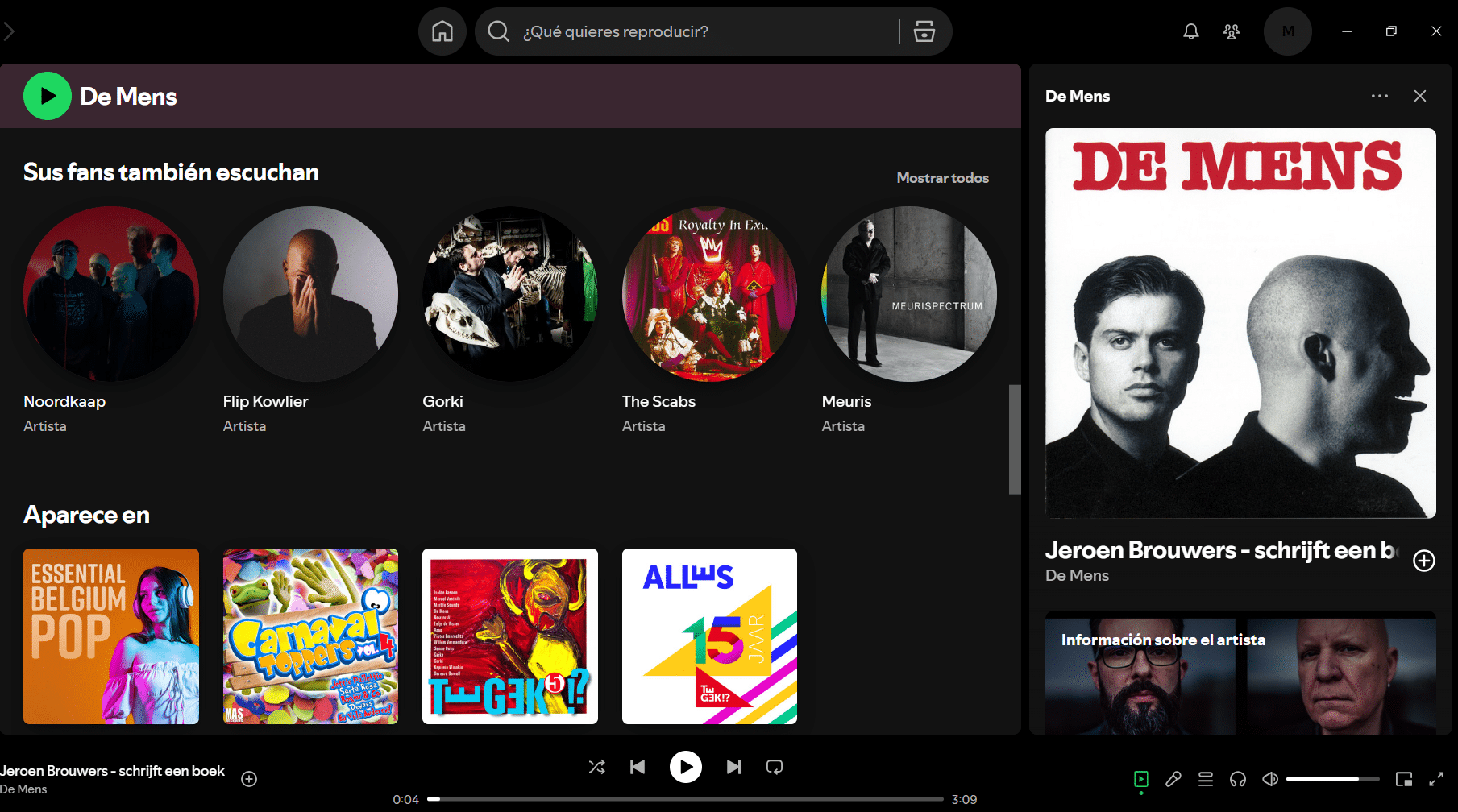This screenshot has width=1458, height=812.
Task: Click the search magnifier icon
Action: pos(499,31)
